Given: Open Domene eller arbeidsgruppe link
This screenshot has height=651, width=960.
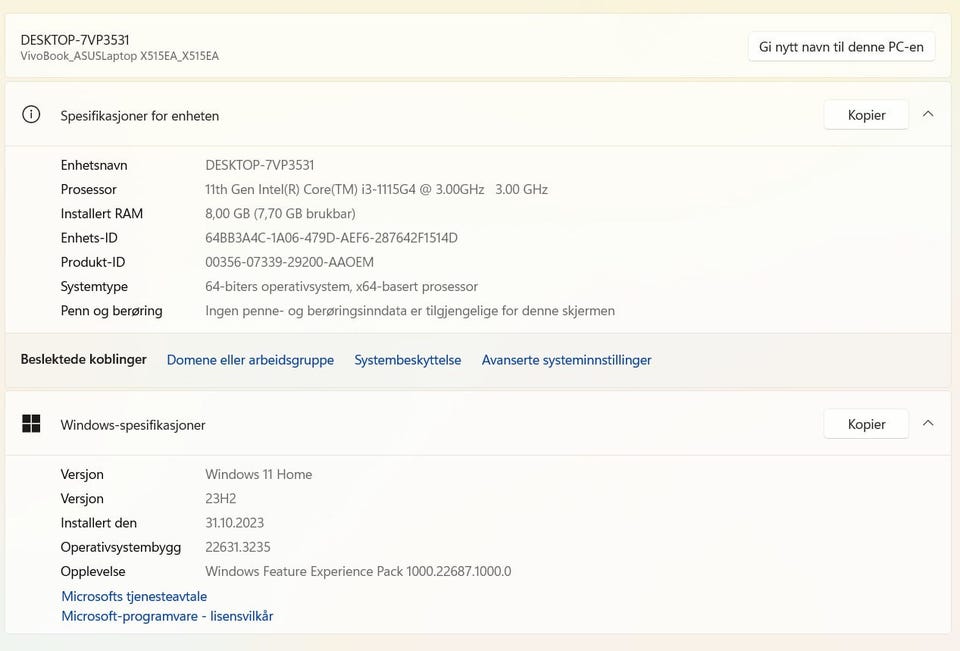Looking at the screenshot, I should 250,360.
